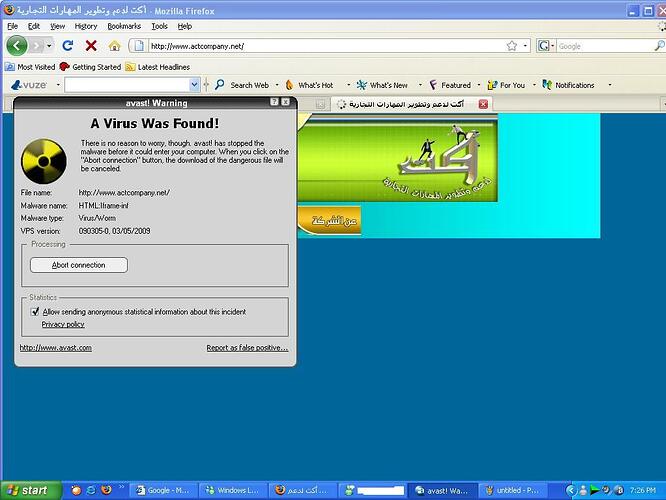Click the Firefox back navigation arrow
The width and height of the screenshot is (666, 500).
point(18,46)
